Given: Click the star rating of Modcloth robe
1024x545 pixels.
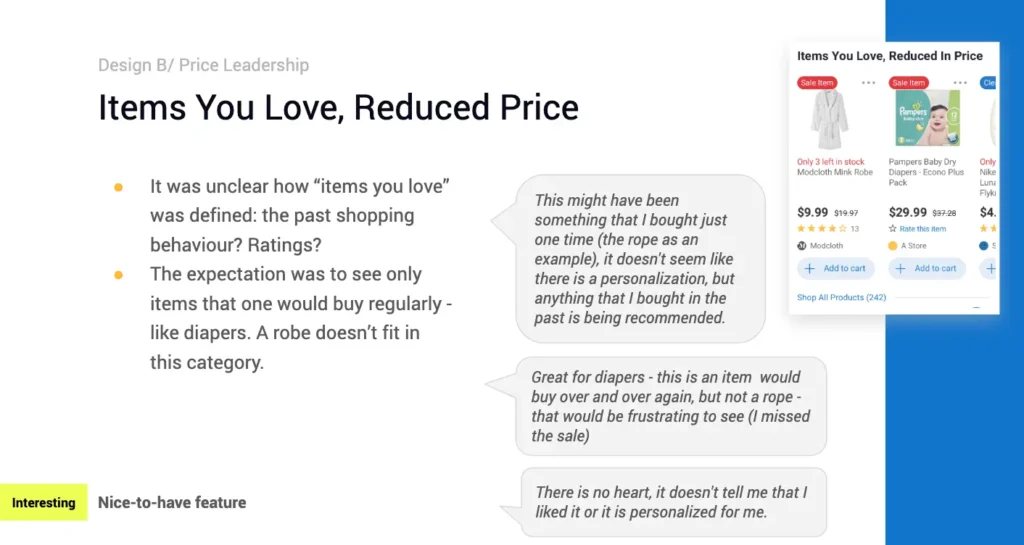Looking at the screenshot, I should (x=821, y=229).
